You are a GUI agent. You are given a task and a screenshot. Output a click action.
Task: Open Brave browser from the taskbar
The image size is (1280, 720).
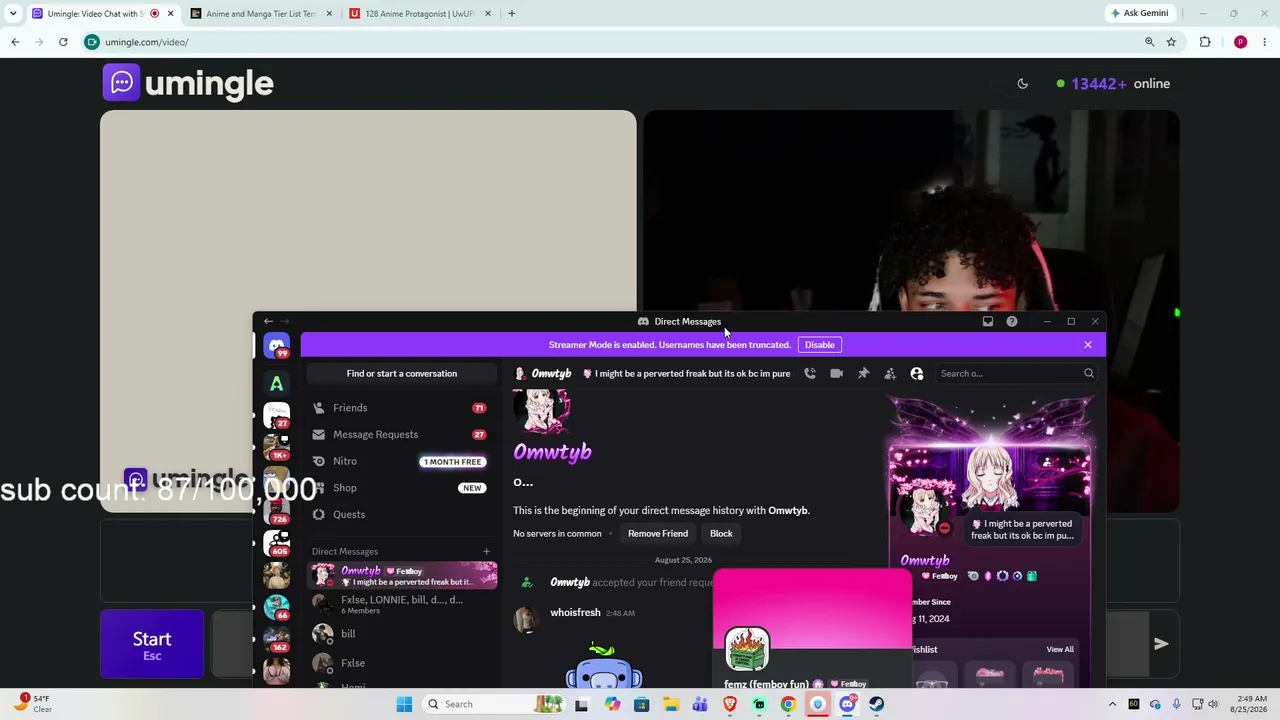coord(729,704)
